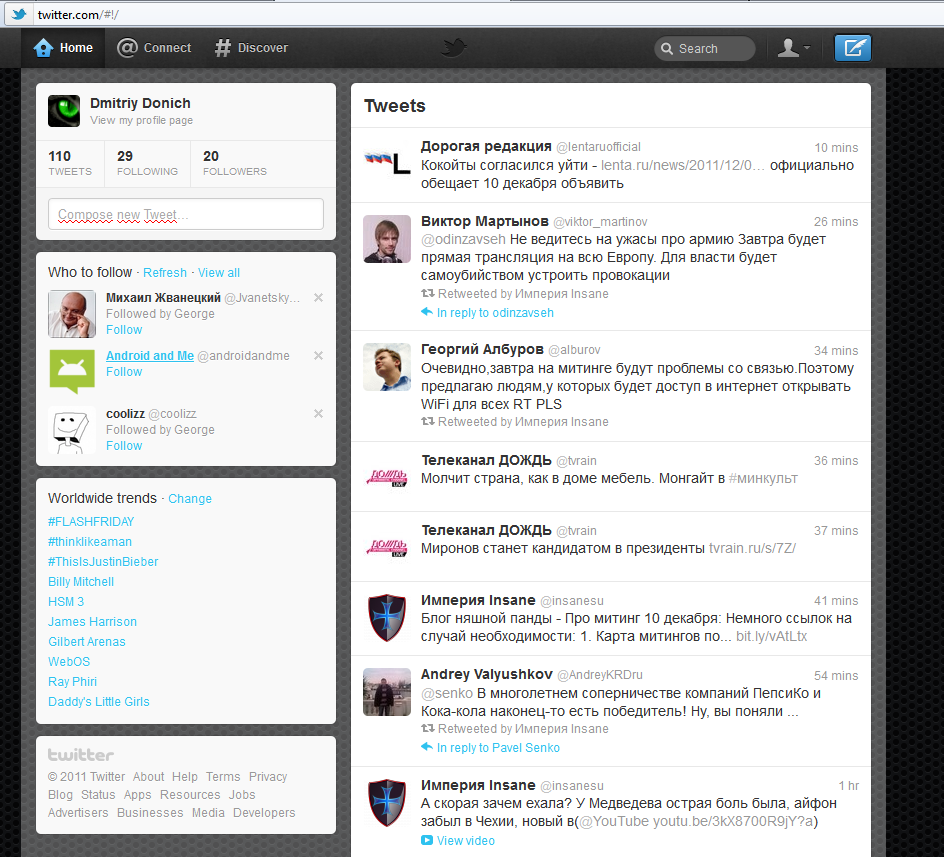Open In reply to odinzavseh
944x857 pixels.
click(495, 313)
